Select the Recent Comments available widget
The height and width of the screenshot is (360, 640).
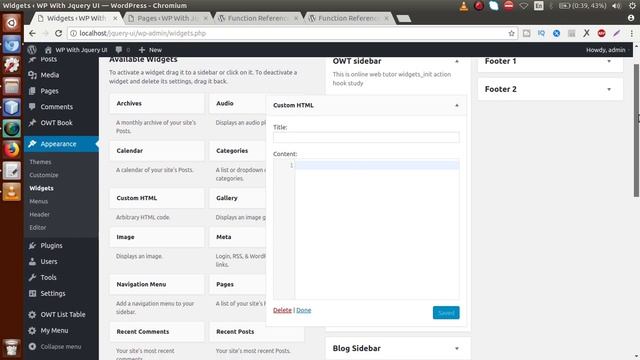tap(157, 332)
